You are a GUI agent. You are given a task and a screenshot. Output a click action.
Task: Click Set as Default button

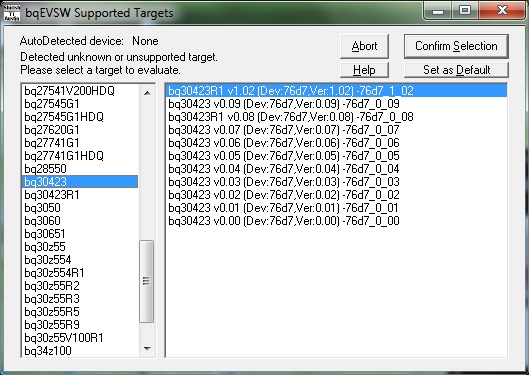(456, 70)
